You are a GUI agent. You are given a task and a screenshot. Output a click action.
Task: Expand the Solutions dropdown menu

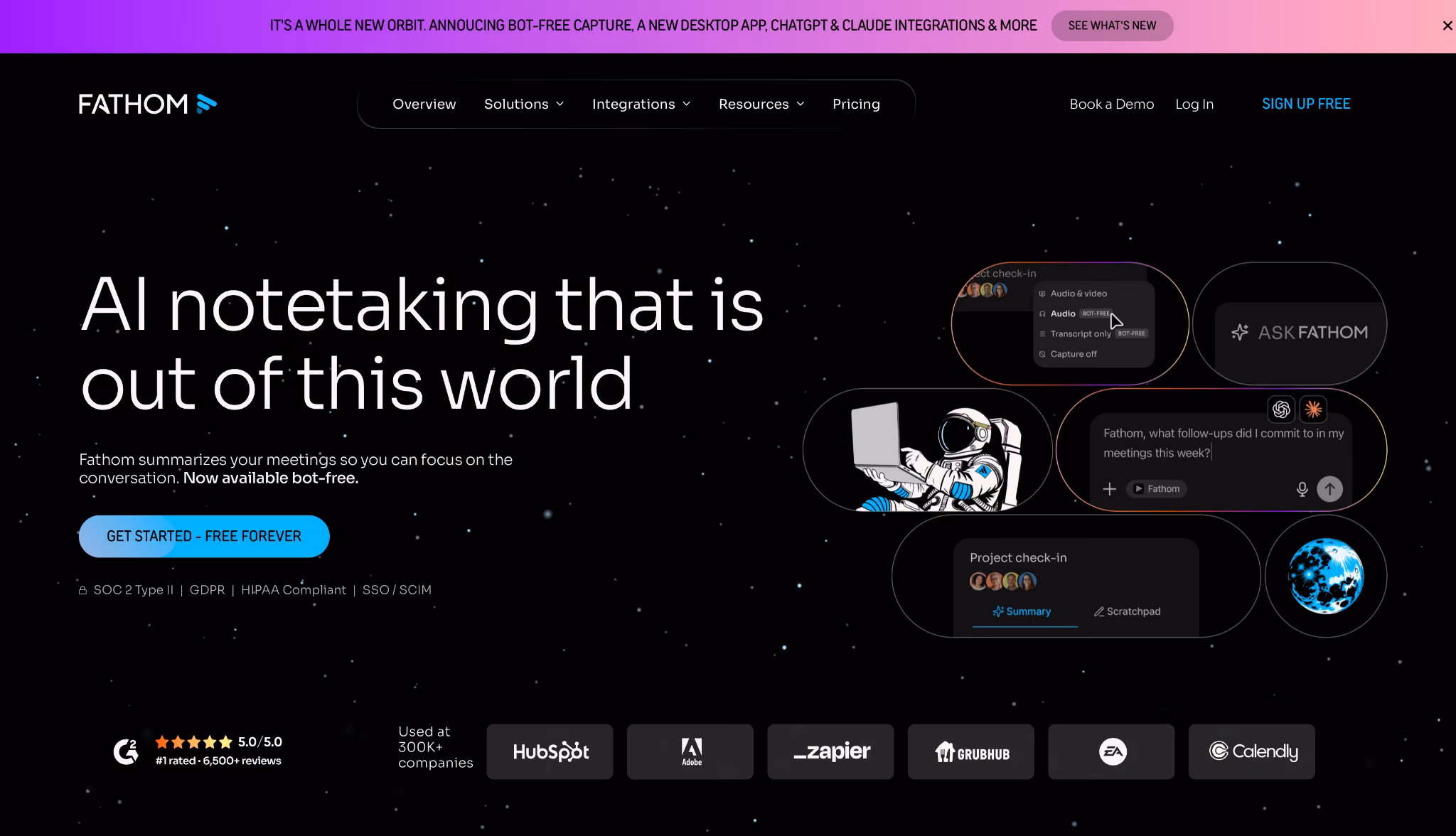(x=524, y=104)
